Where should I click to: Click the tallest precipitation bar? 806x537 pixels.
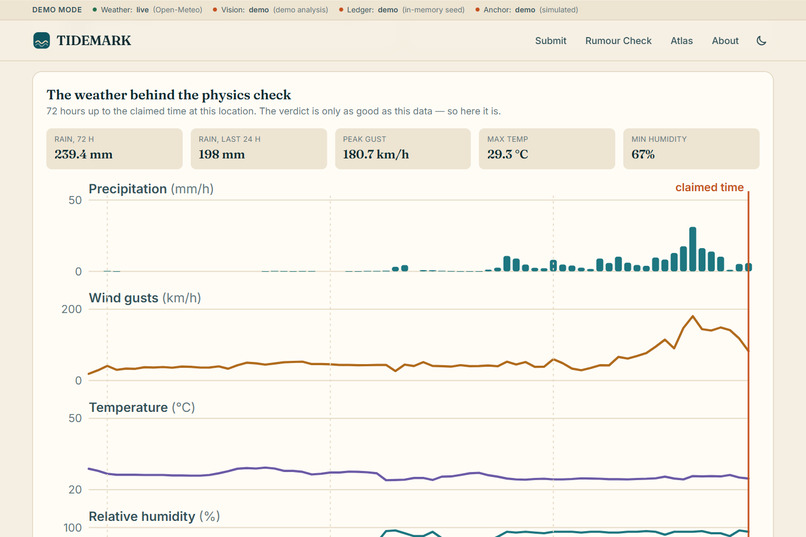692,249
